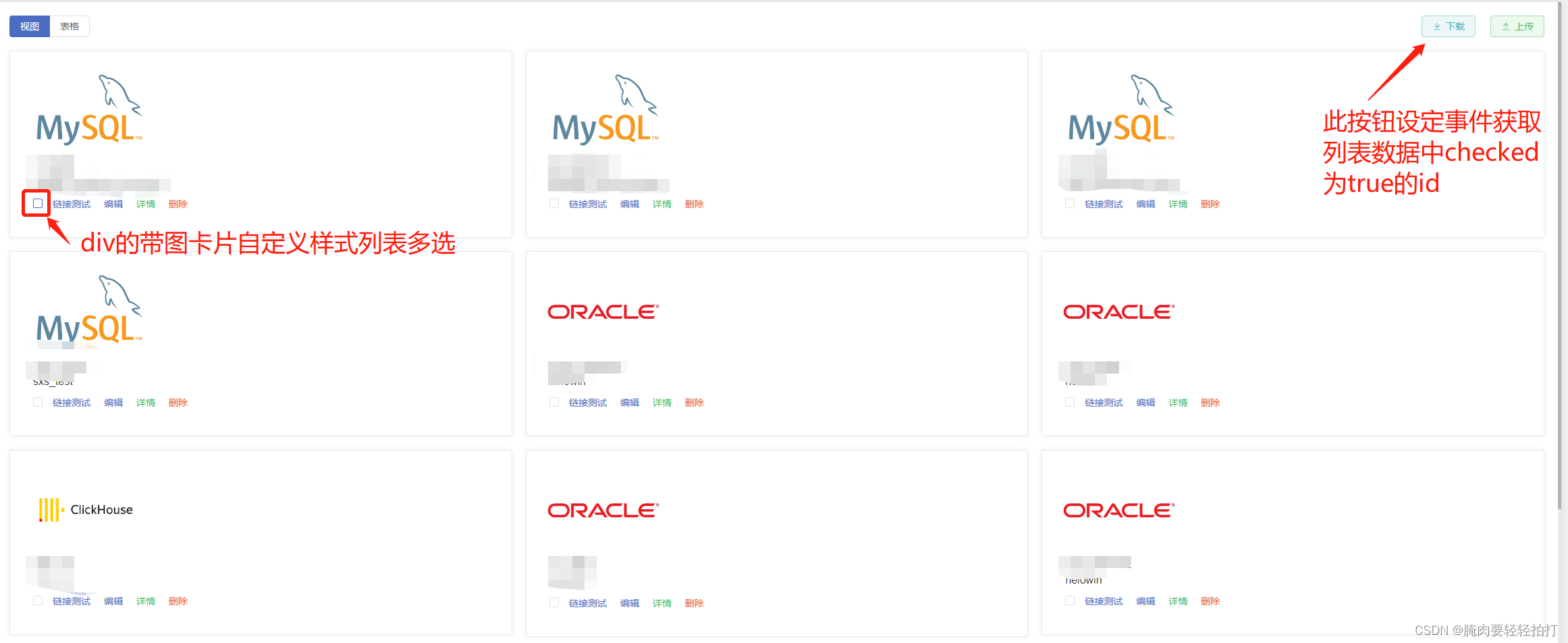Check the checkbox on the top-right MySQL card
Viewport: 1568px width, 643px height.
[1070, 203]
